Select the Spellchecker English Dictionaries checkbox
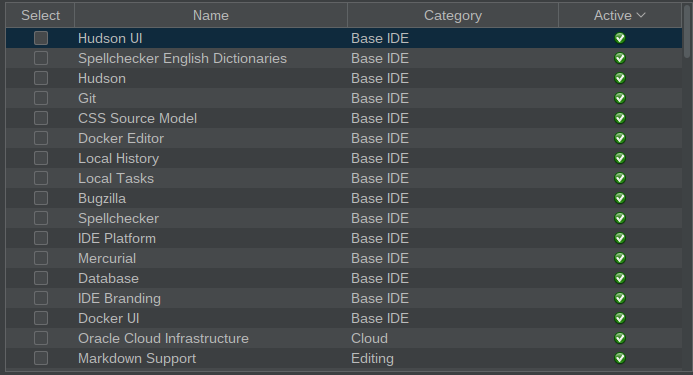This screenshot has height=375, width=693. click(41, 58)
